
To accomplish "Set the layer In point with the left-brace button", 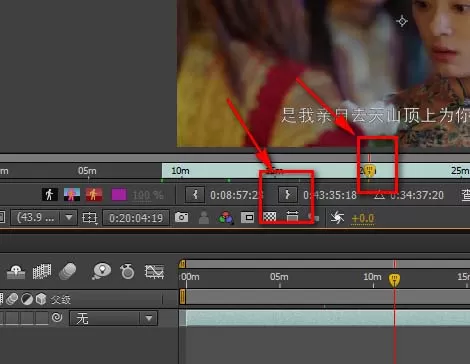I will (x=195, y=195).
